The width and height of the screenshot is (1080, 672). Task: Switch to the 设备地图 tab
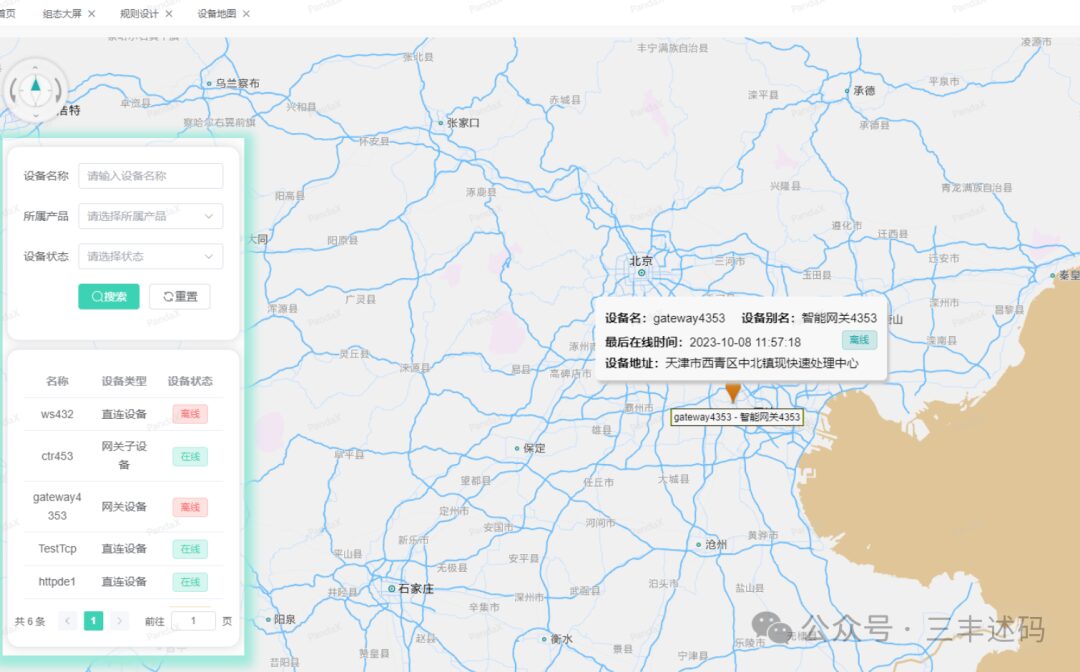coord(217,14)
